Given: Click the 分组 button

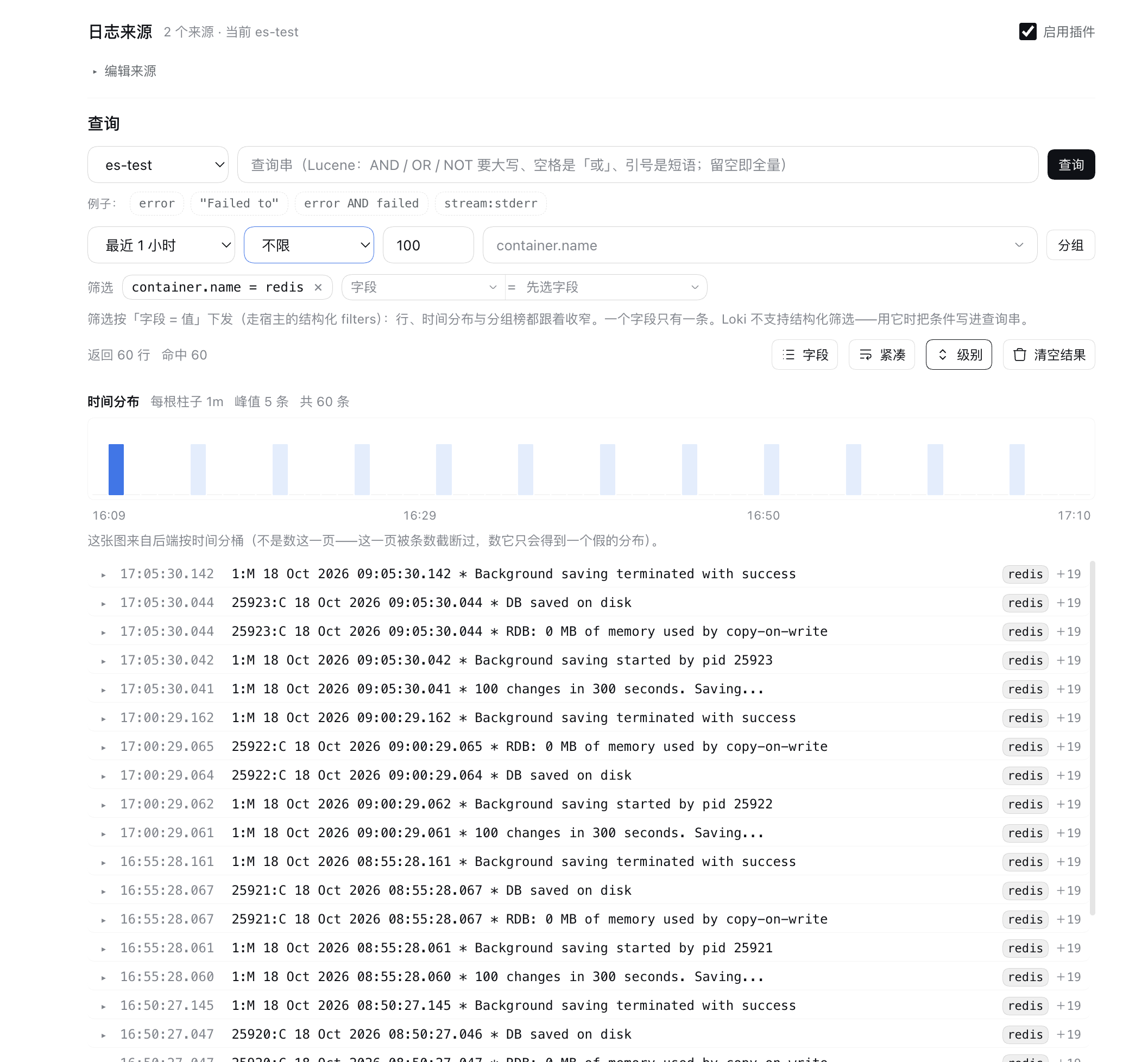Looking at the screenshot, I should click(1070, 245).
